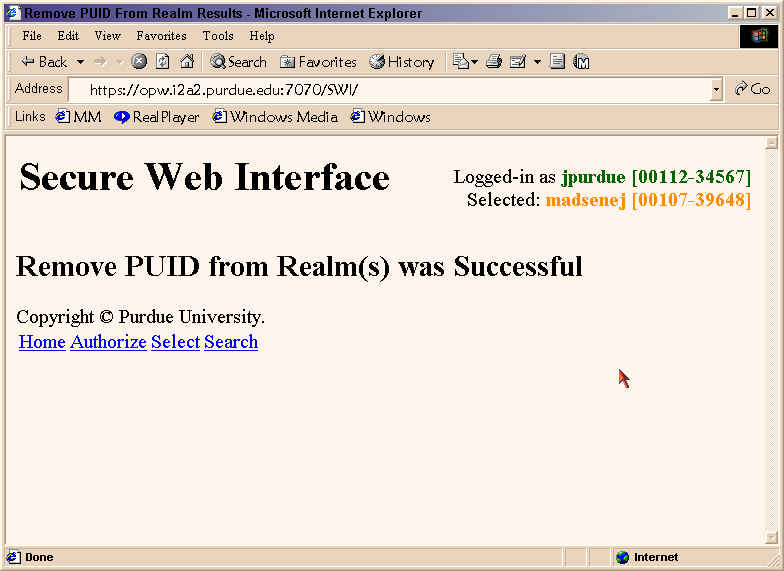784x571 pixels.
Task: Open the Tools menu
Action: pos(218,36)
